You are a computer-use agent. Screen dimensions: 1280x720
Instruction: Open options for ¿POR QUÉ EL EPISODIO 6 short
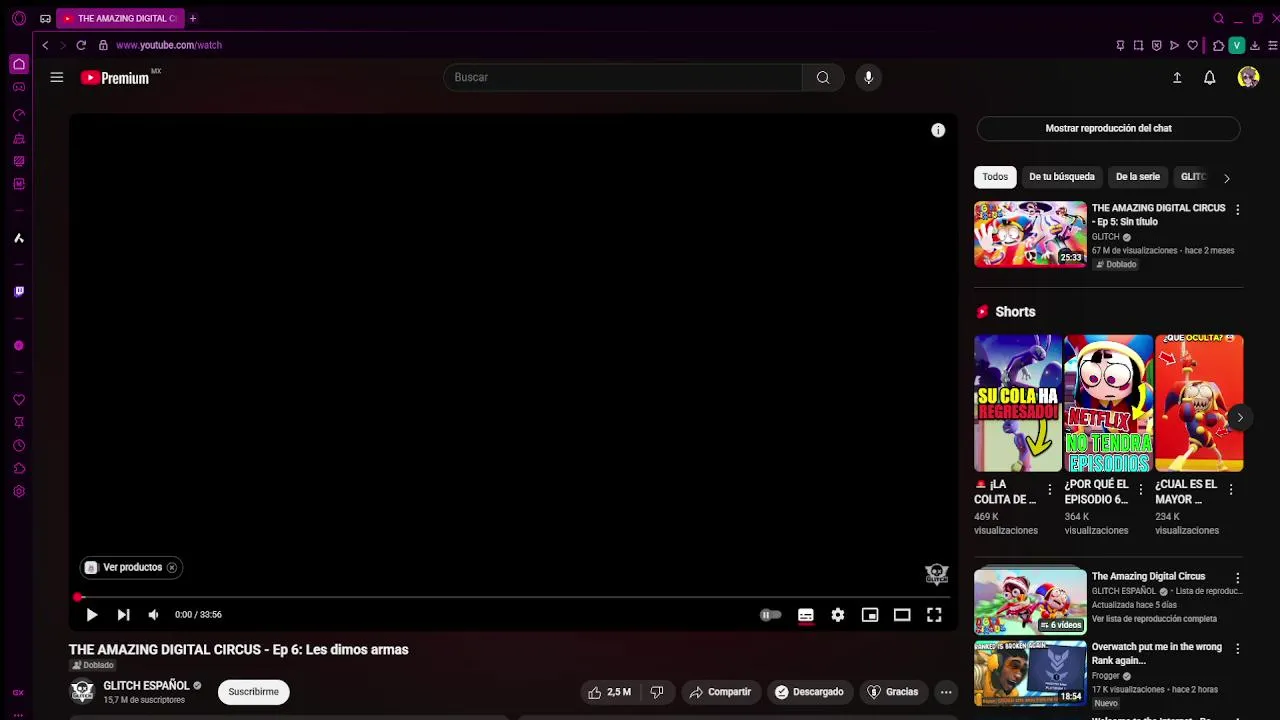(1141, 490)
